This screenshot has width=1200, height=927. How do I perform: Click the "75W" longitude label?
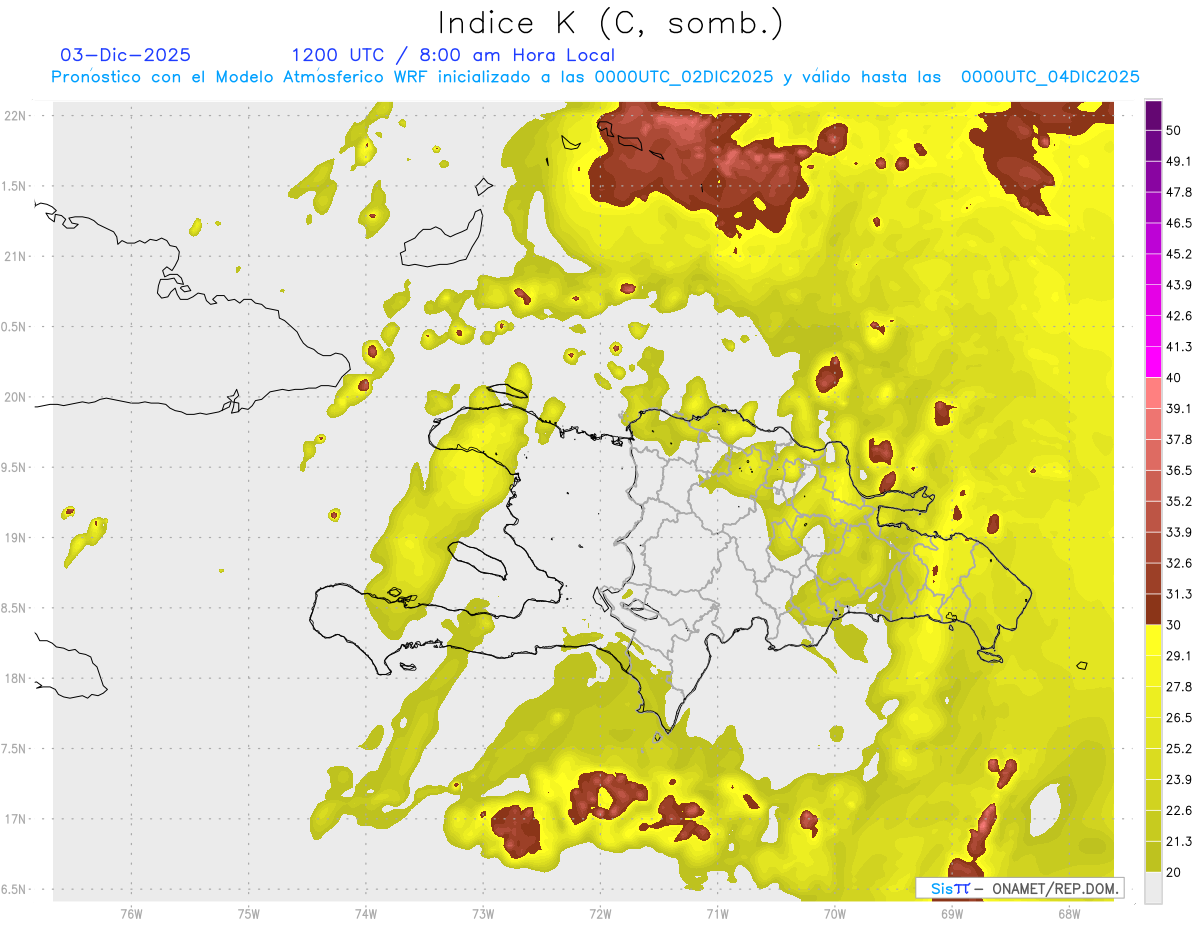coord(249,913)
